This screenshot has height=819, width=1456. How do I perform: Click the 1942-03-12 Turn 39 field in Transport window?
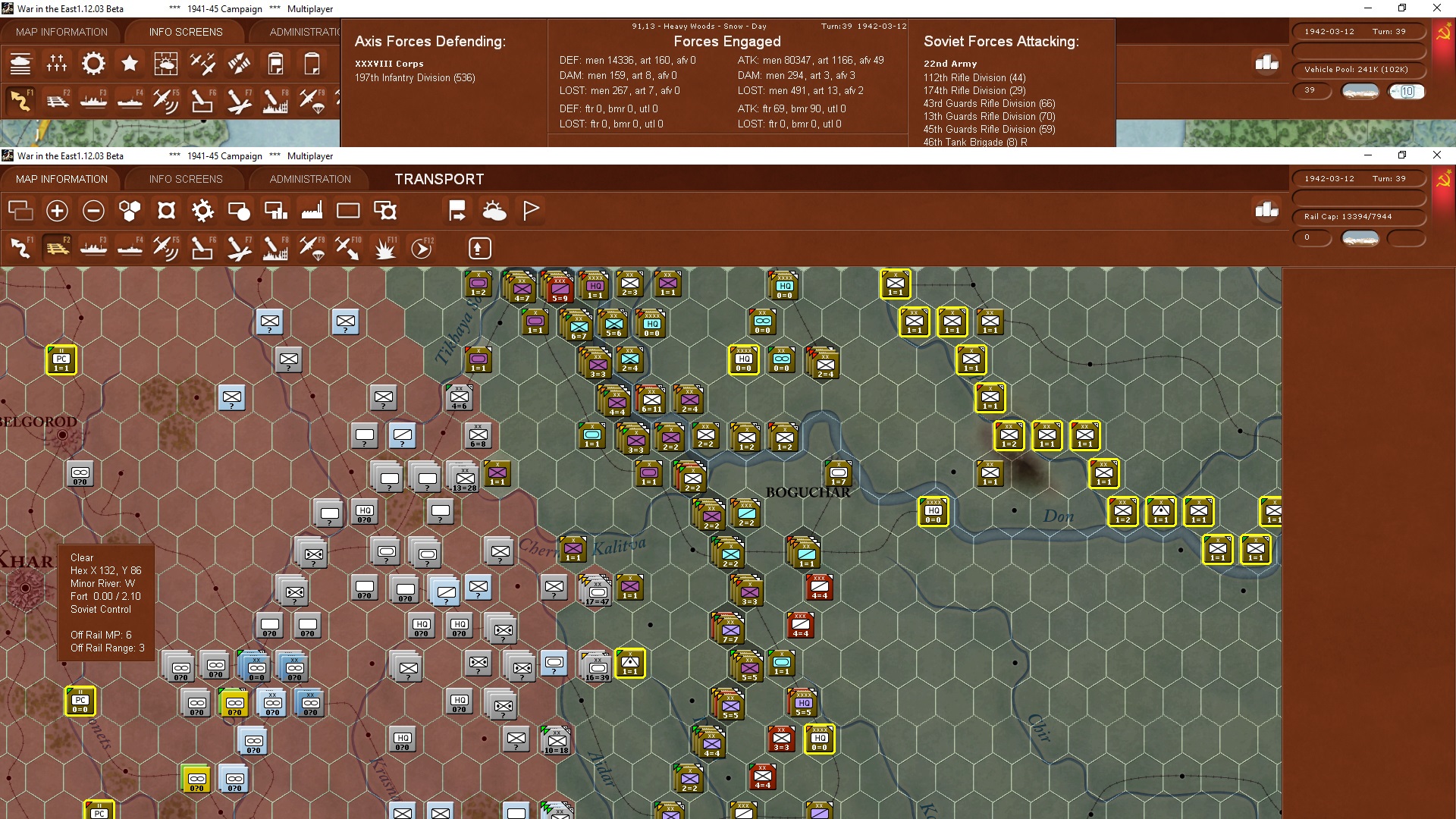point(1359,179)
